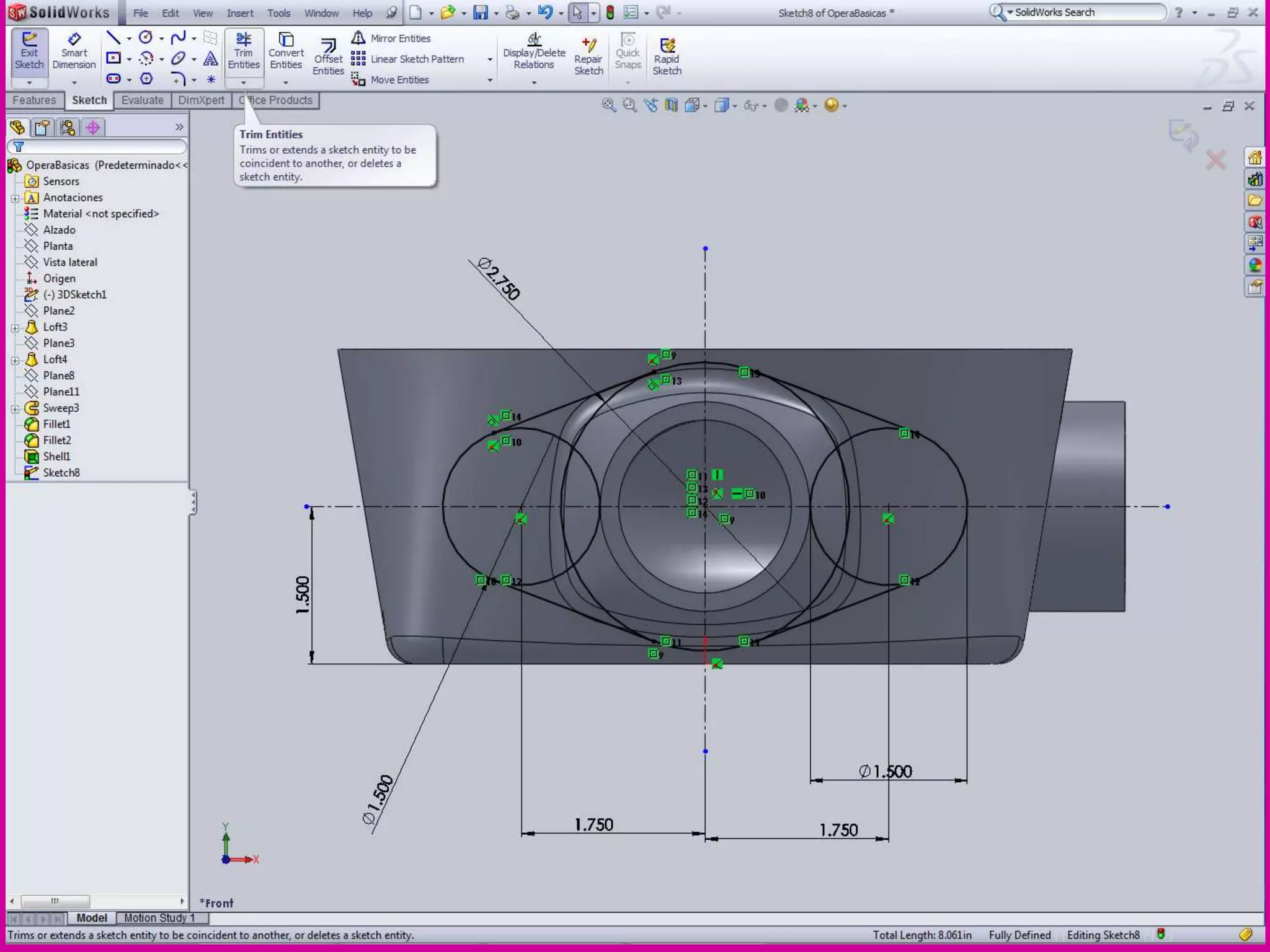This screenshot has width=1270, height=952.
Task: Click the Offset Entities icon
Action: point(328,56)
